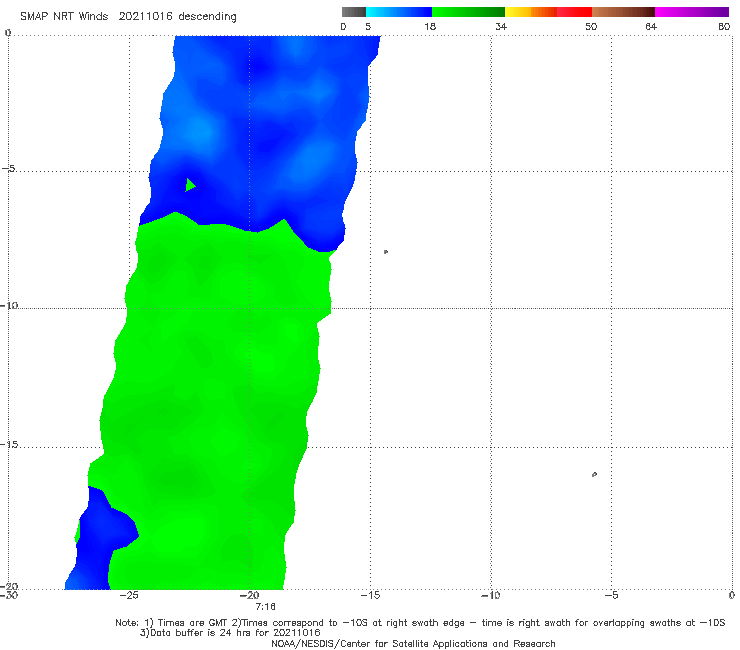Click the latitude axis label '-15' on left
Viewport: 740px width, 650px height.
[x=9, y=444]
